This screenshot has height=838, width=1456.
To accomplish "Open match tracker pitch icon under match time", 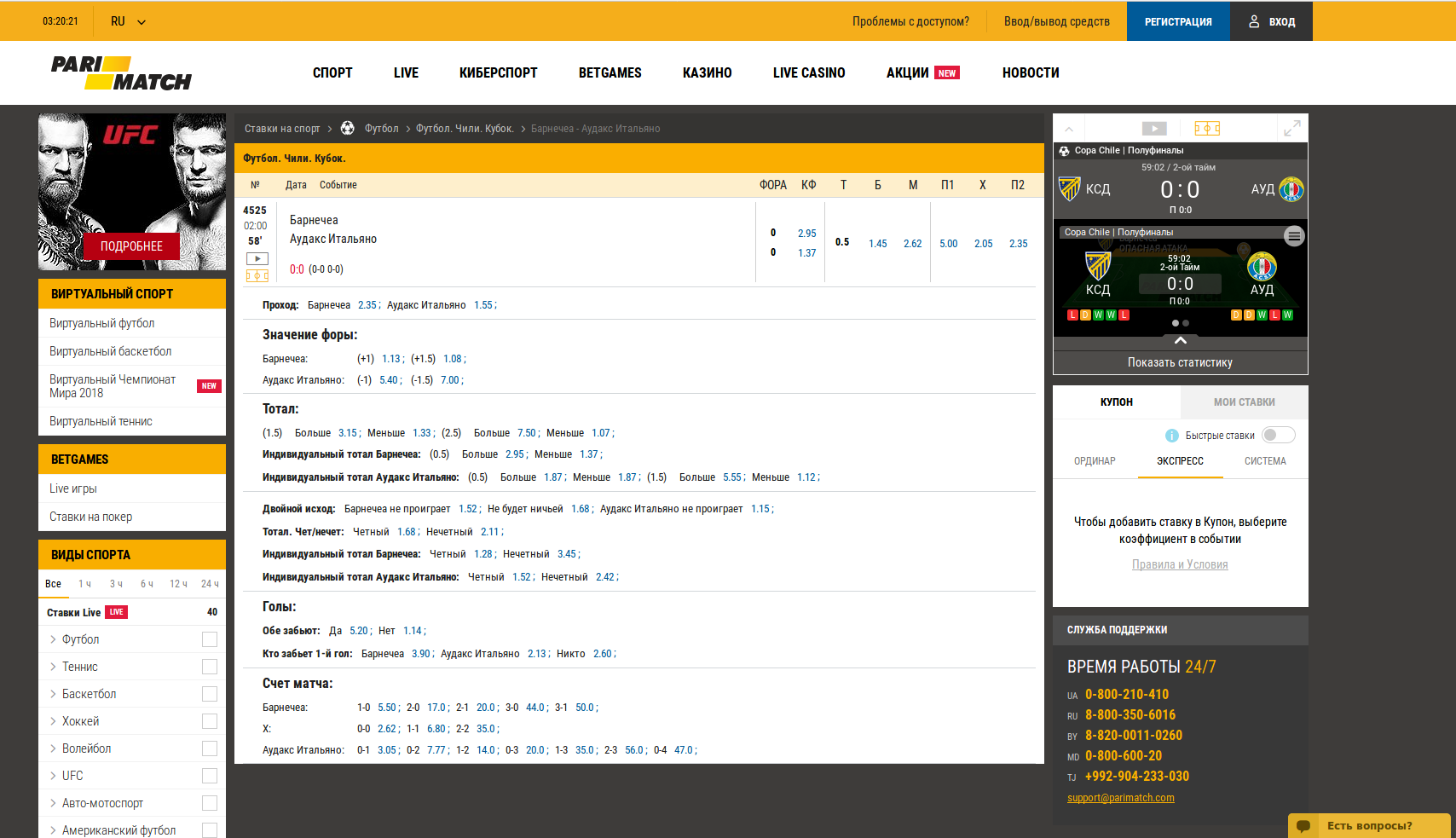I will coord(257,275).
